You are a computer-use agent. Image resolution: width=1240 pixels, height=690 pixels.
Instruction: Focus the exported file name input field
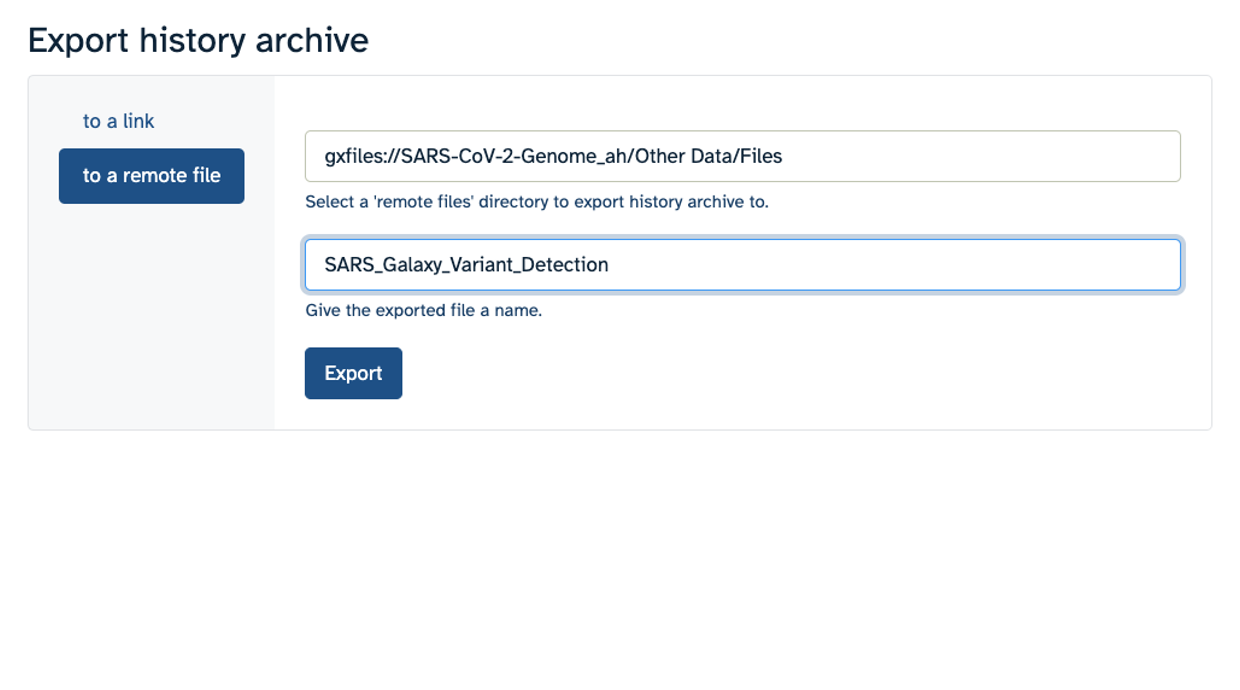(742, 264)
